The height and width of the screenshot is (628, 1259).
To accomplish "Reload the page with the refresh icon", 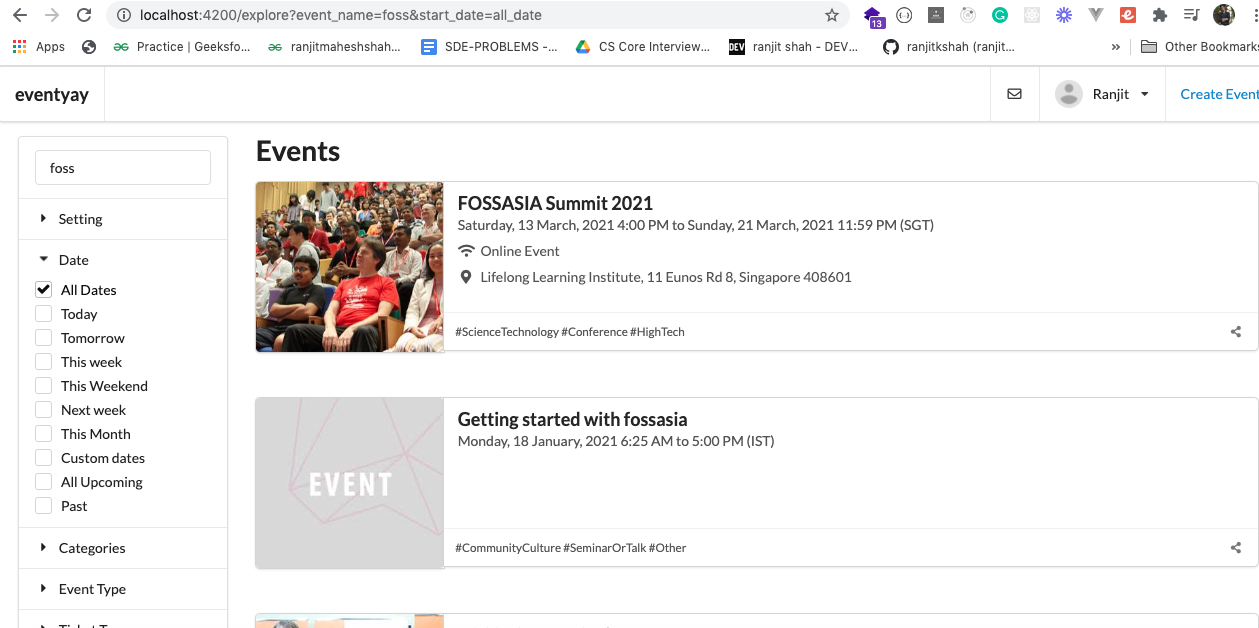I will (84, 15).
